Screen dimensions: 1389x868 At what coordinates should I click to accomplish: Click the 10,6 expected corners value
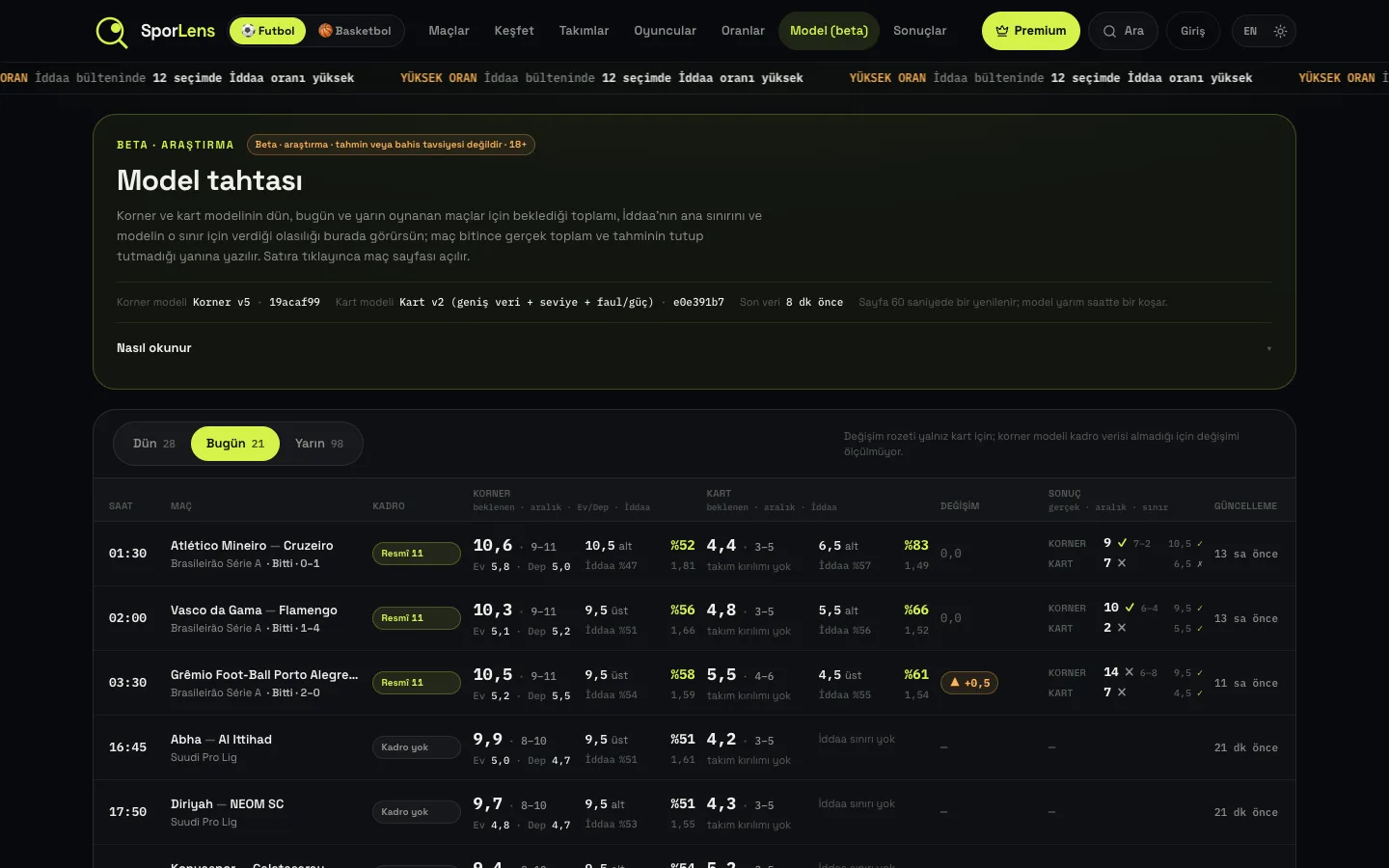[493, 546]
